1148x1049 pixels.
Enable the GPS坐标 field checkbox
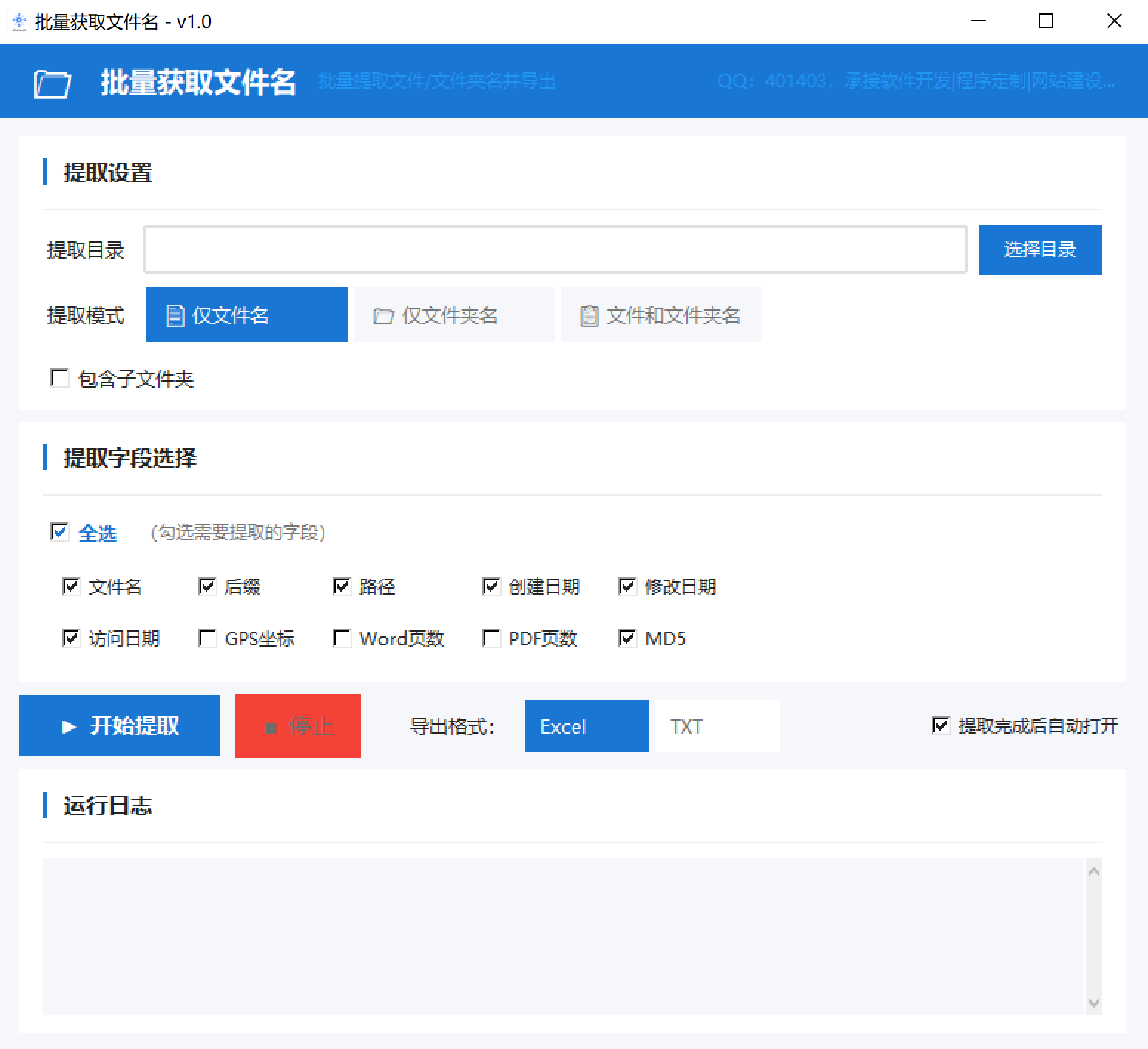pyautogui.click(x=207, y=638)
